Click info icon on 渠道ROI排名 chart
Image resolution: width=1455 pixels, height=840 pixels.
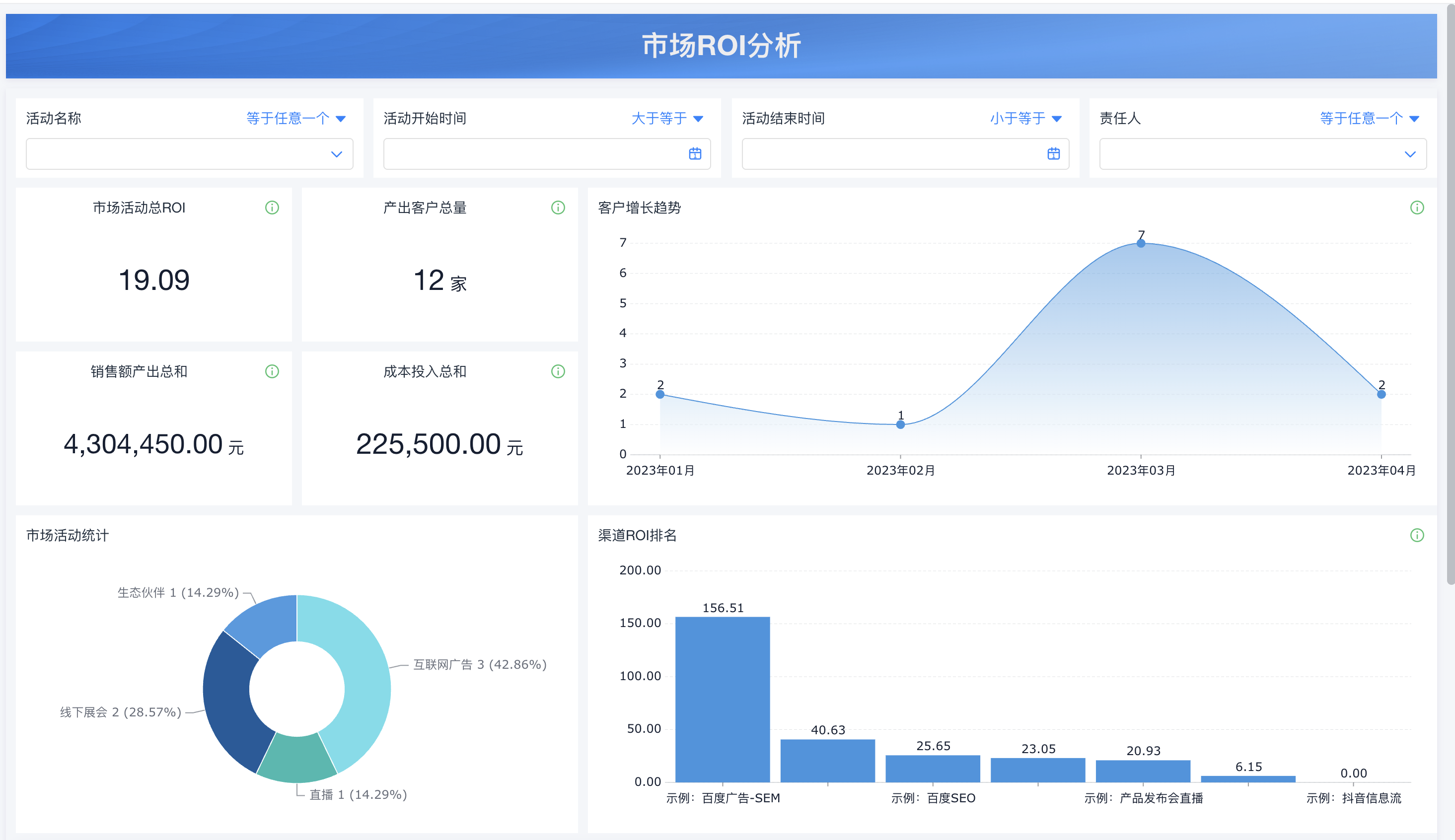[x=1417, y=535]
